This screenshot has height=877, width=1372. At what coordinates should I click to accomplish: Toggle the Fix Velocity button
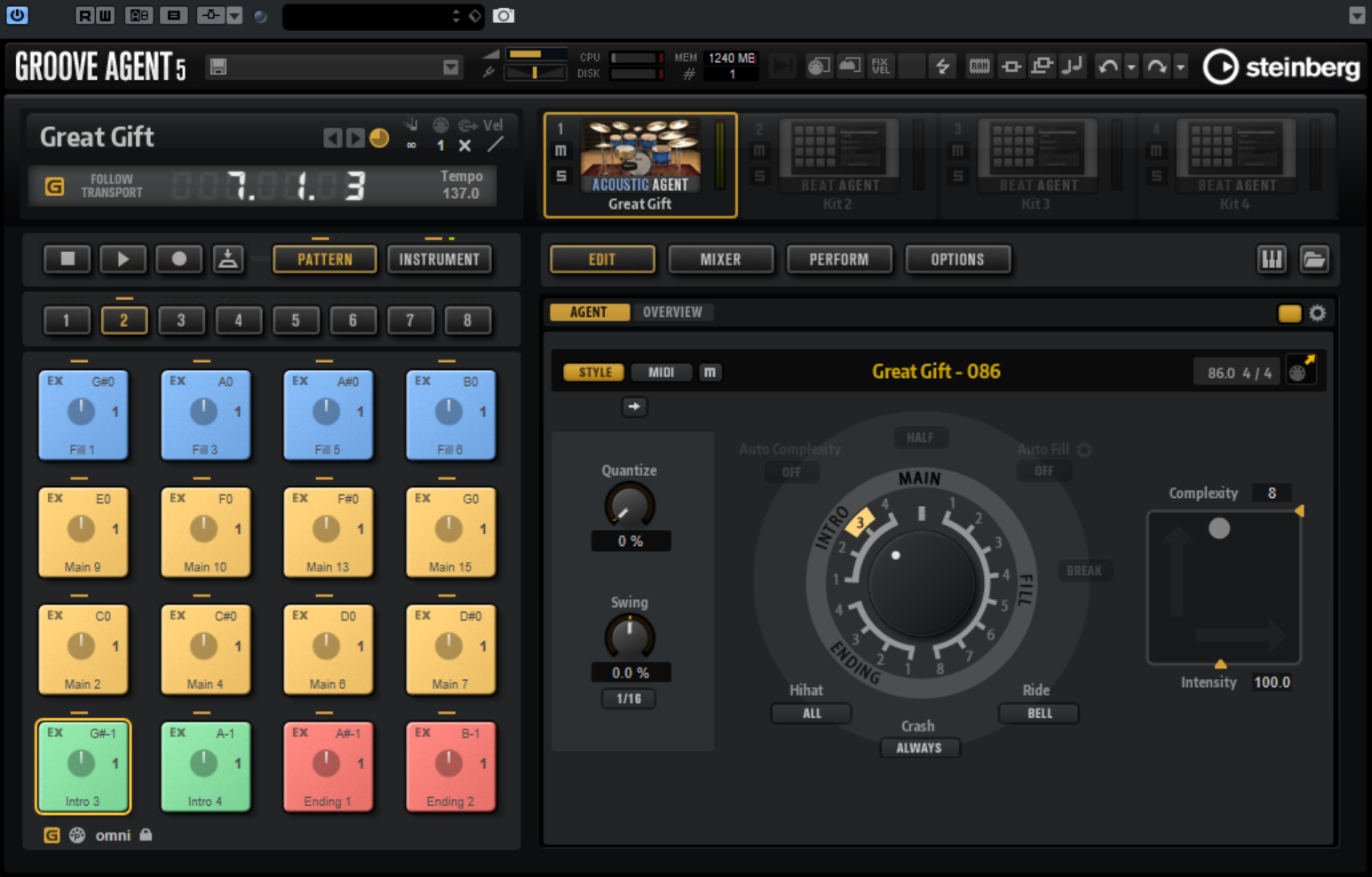(880, 66)
